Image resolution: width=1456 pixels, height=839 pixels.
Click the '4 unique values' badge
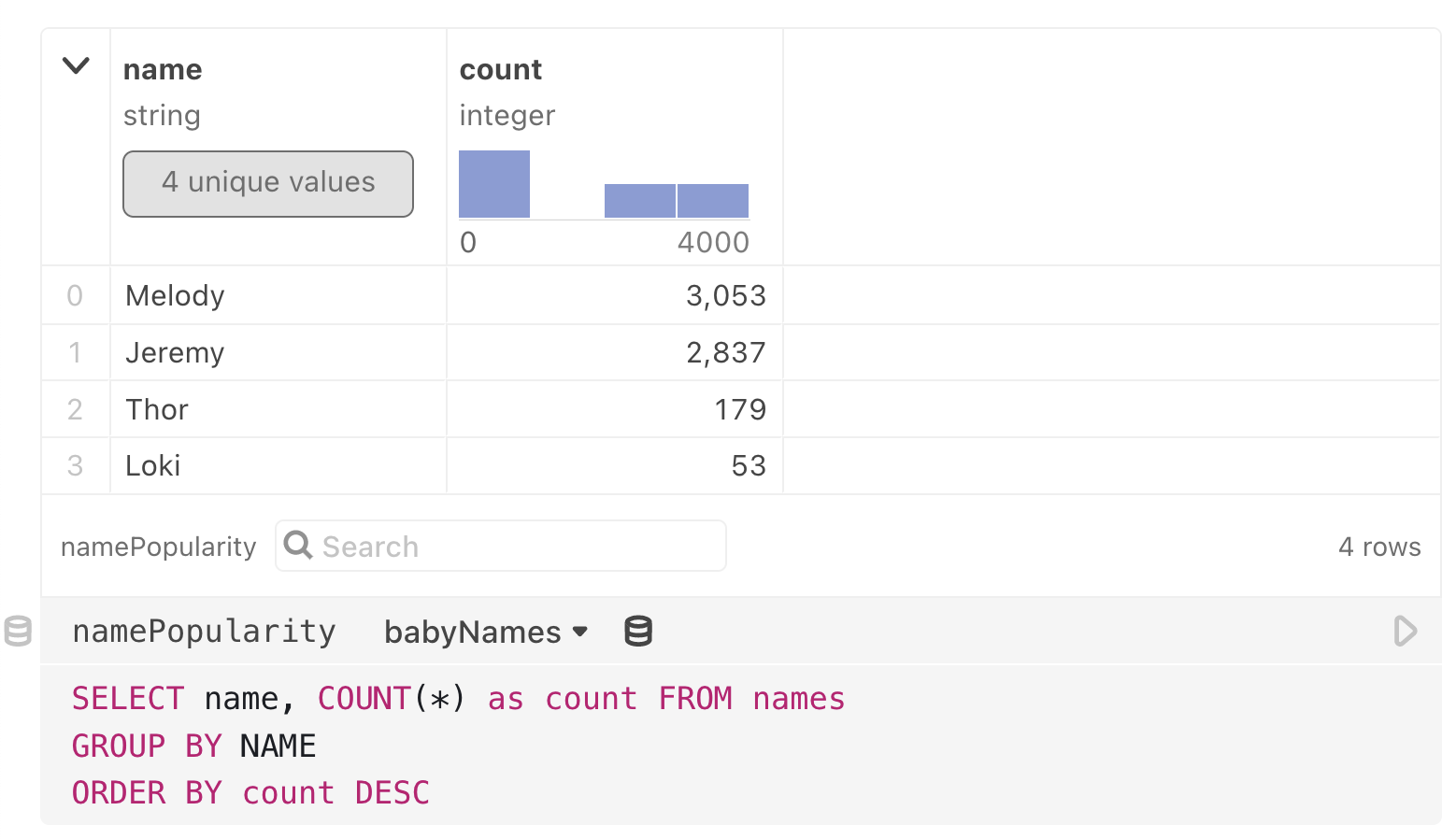click(267, 183)
